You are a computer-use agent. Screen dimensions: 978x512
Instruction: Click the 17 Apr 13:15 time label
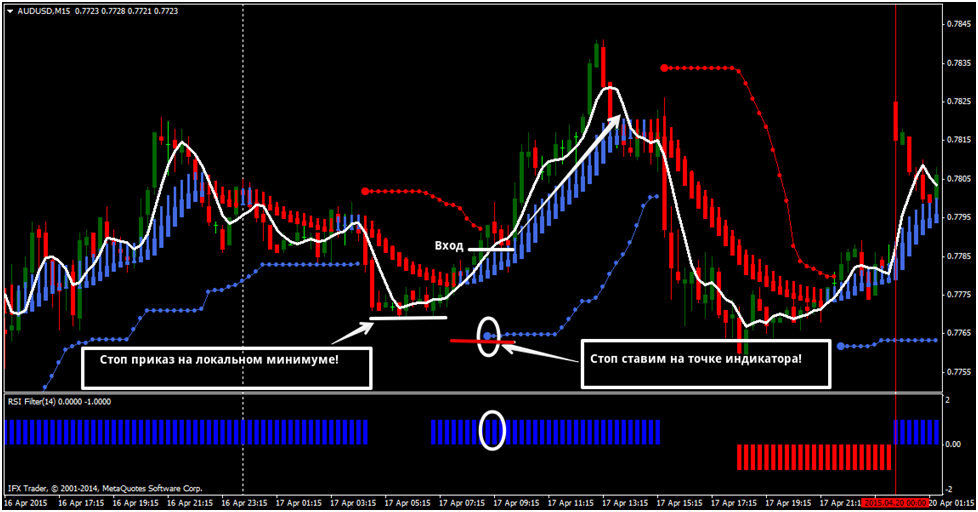[626, 502]
